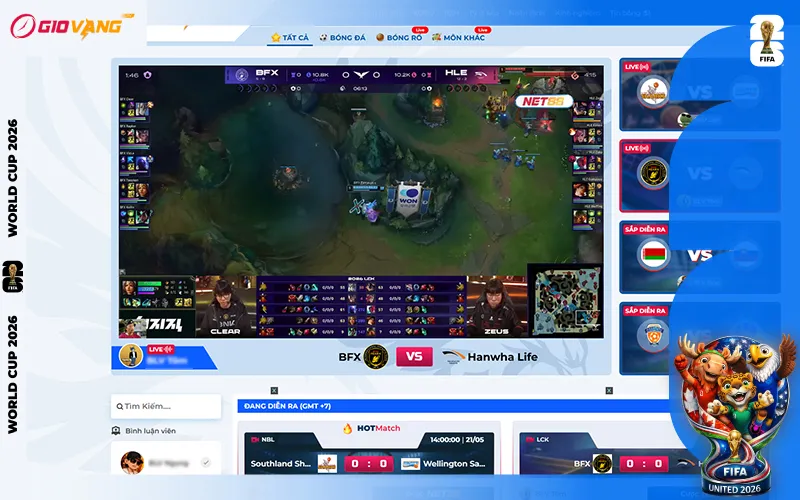Click the red VS badge under the video
Screen dimensions: 800x500
(x=414, y=357)
